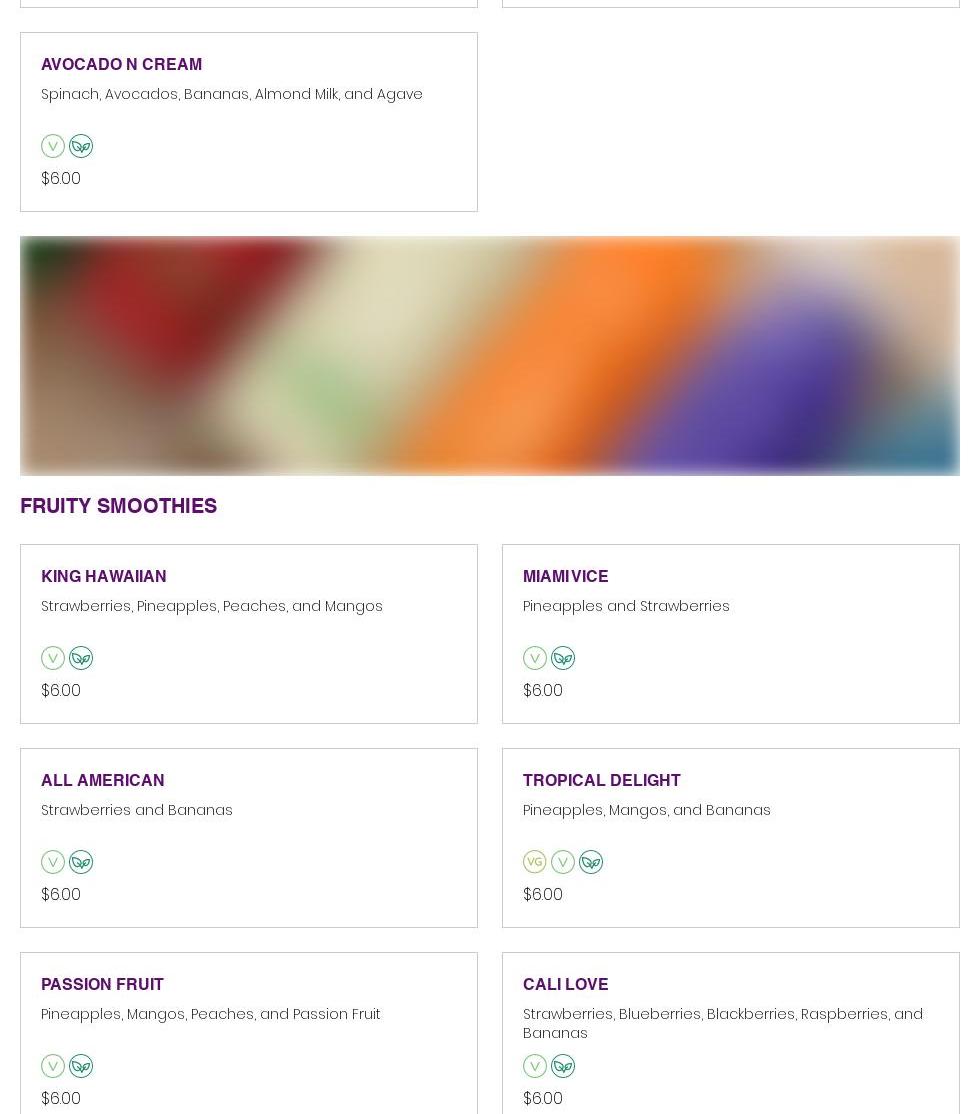Click the leaf icon under King Hawaiian
Screen dimensions: 980x1114
pos(81,658)
